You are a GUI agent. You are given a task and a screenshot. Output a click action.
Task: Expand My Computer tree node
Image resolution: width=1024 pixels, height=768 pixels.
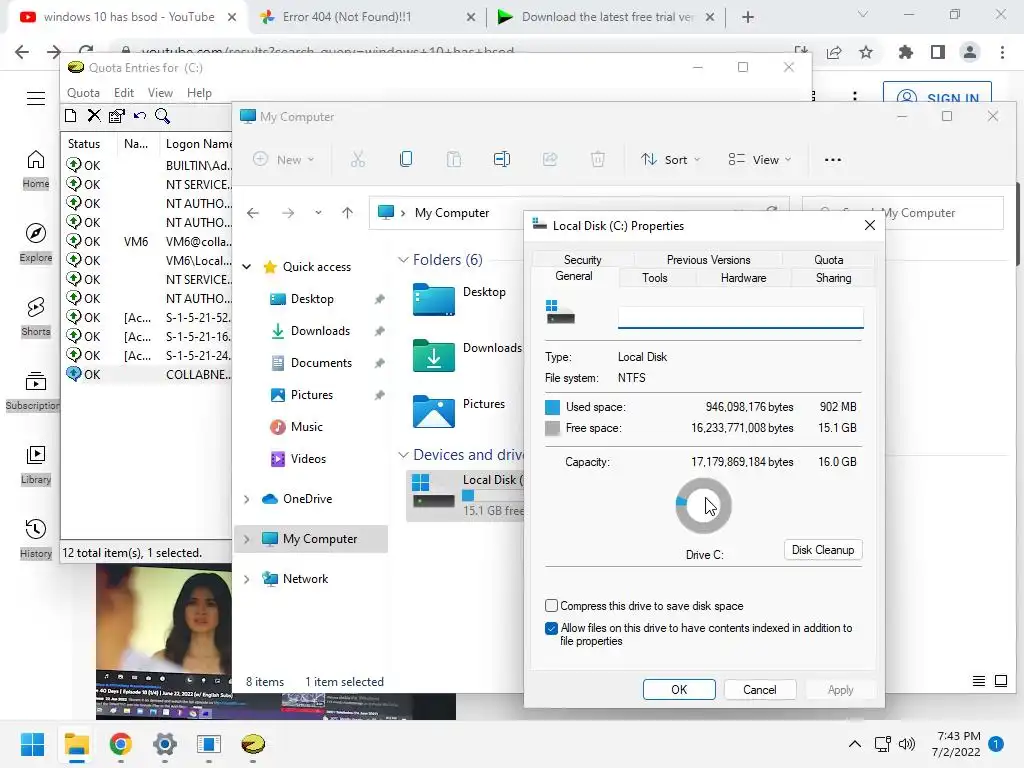click(247, 539)
